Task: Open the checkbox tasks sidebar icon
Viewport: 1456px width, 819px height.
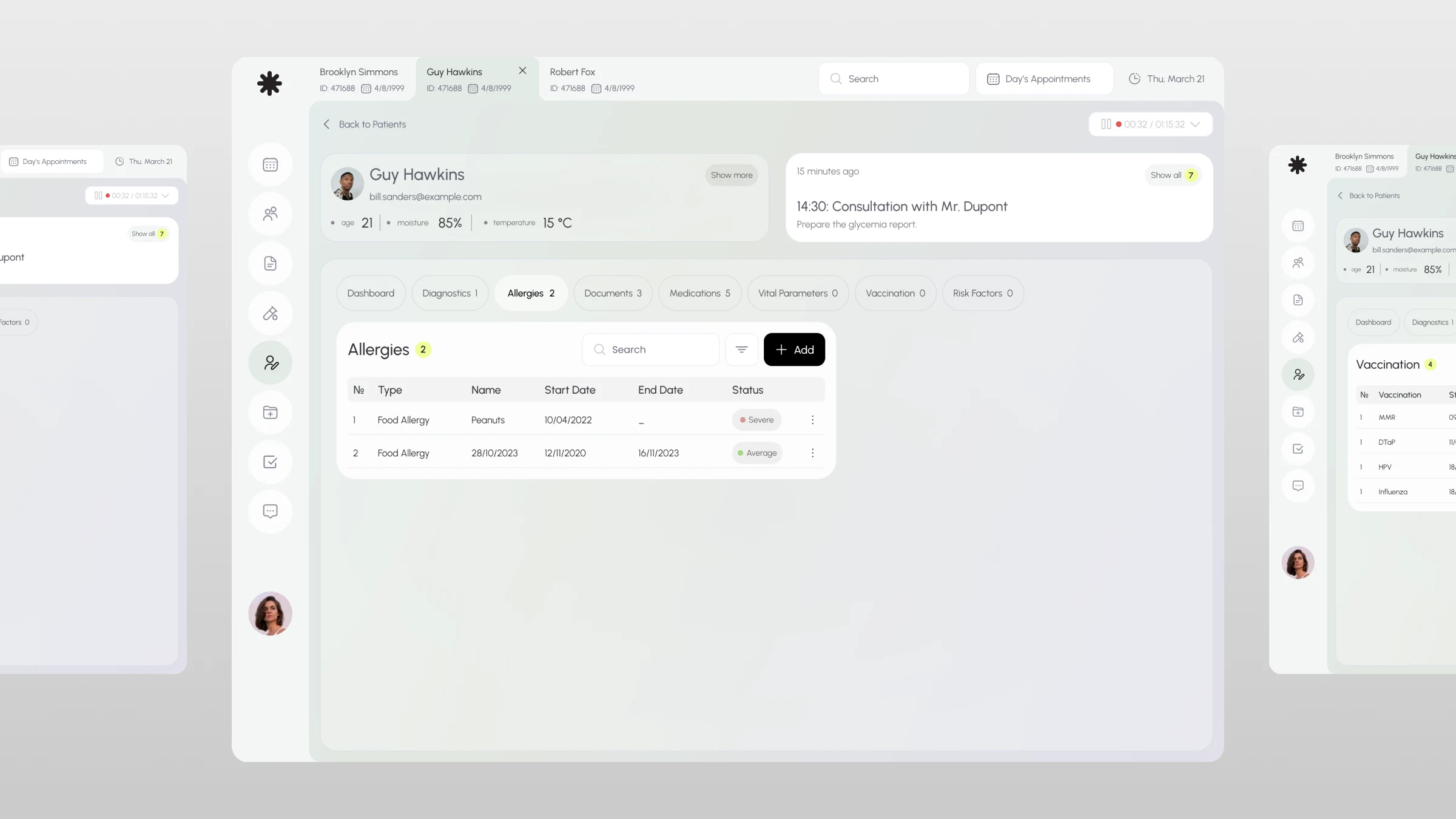Action: click(270, 462)
